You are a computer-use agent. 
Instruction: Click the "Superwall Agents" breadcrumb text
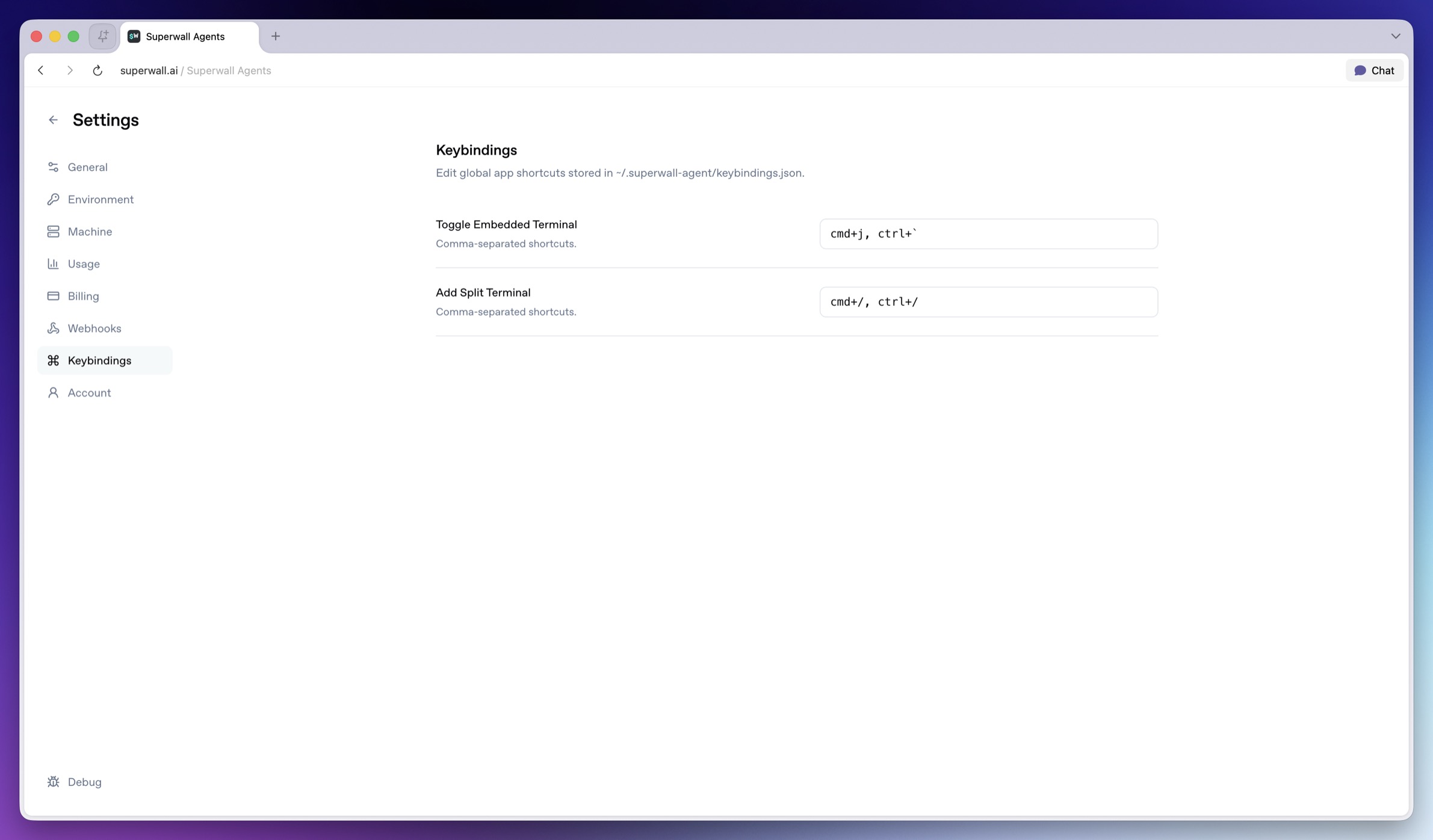[x=229, y=70]
